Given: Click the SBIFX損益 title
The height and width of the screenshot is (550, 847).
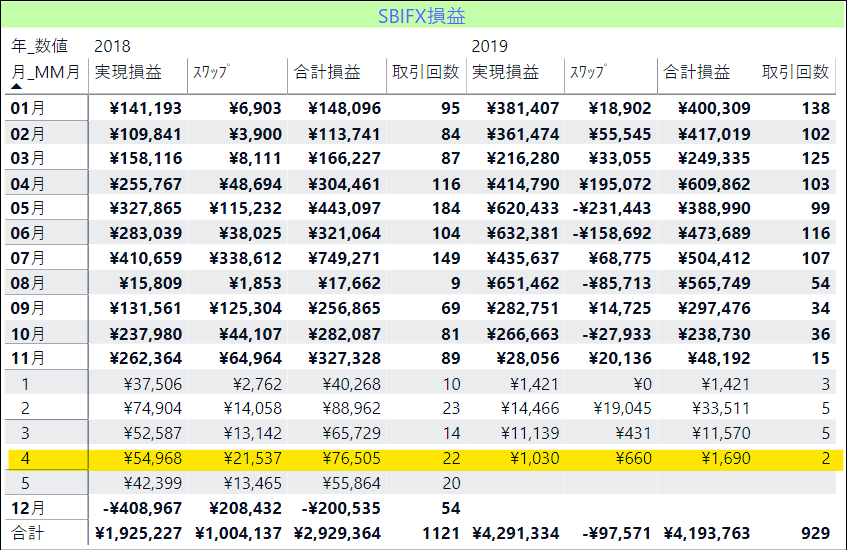Looking at the screenshot, I should [x=421, y=16].
